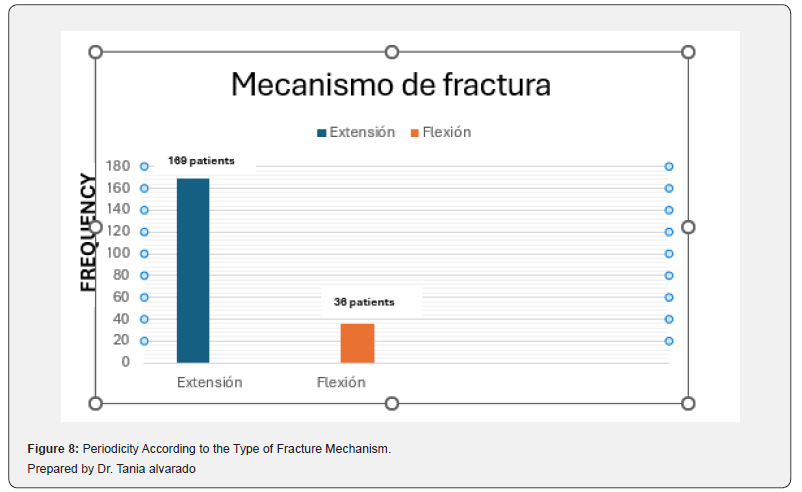Click the Extensión category axis label
802x492 pixels.
[x=210, y=383]
